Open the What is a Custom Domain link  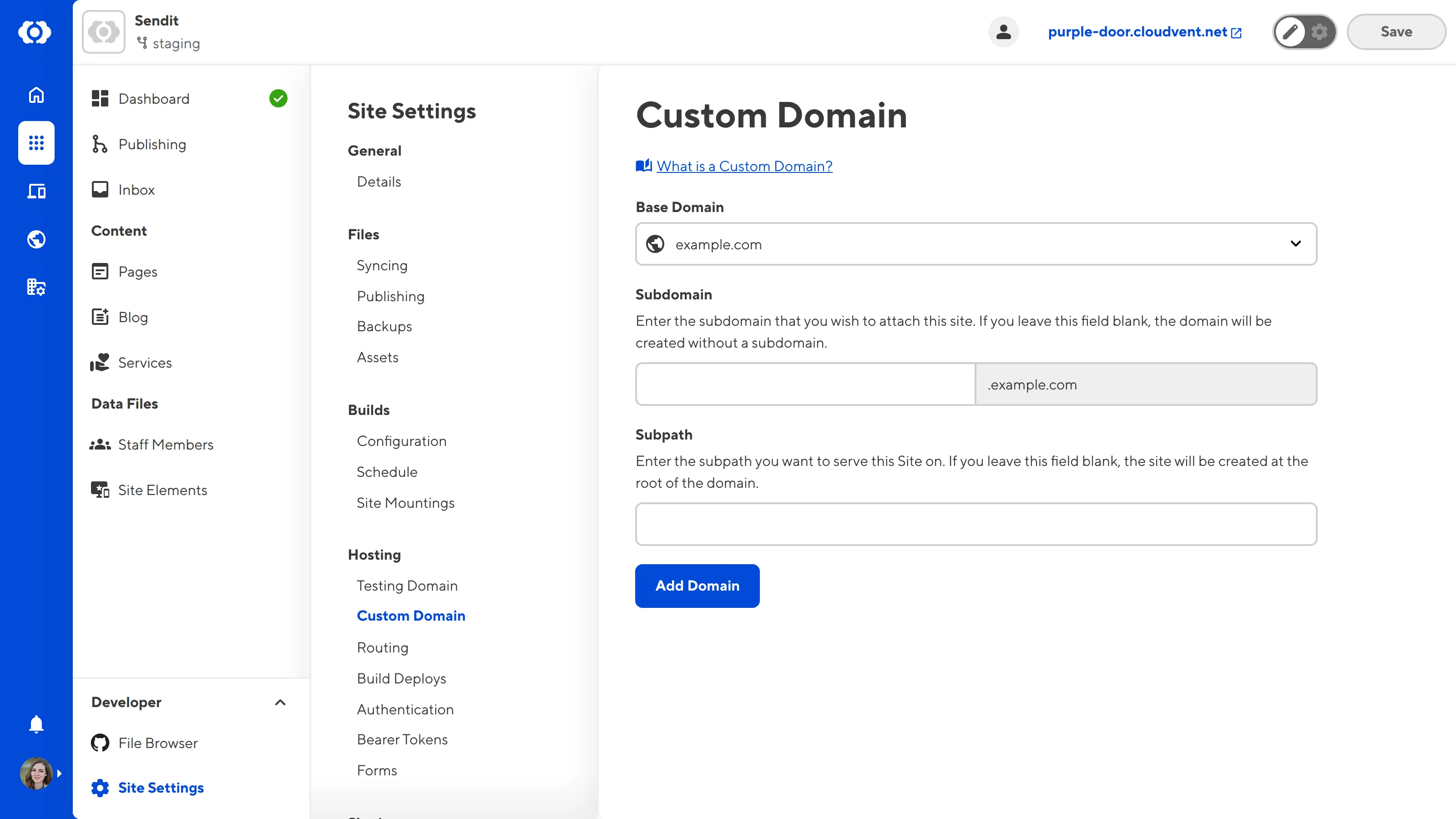click(744, 166)
